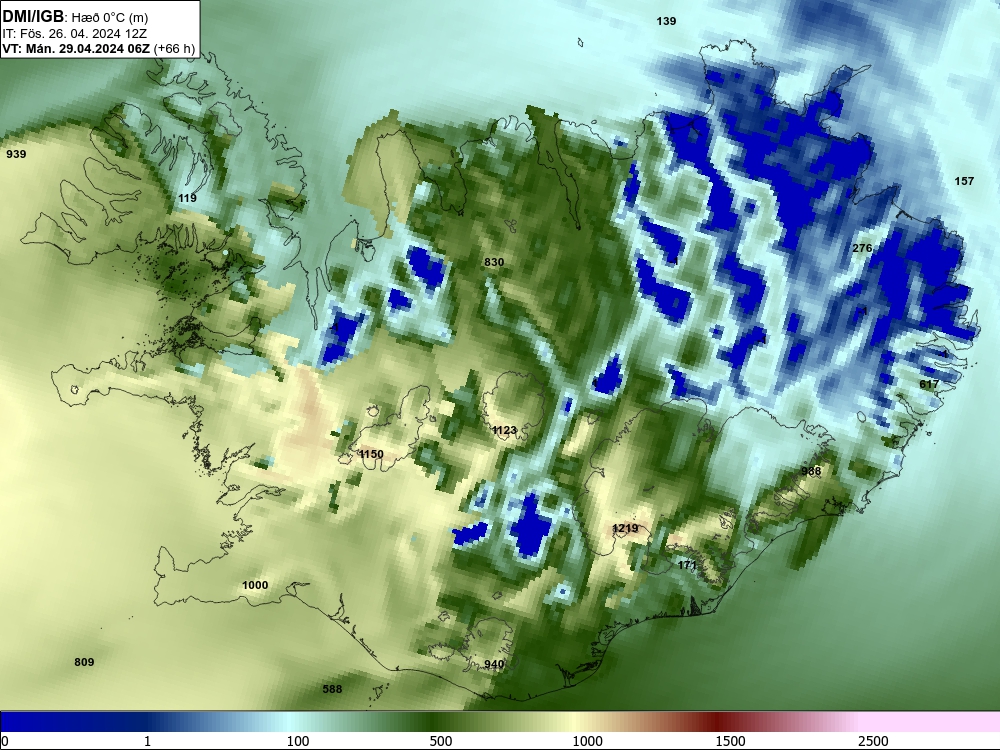Screen dimensions: 1000x750
Task: Click the 1000 tick label on the colour scale
Action: pos(587,741)
